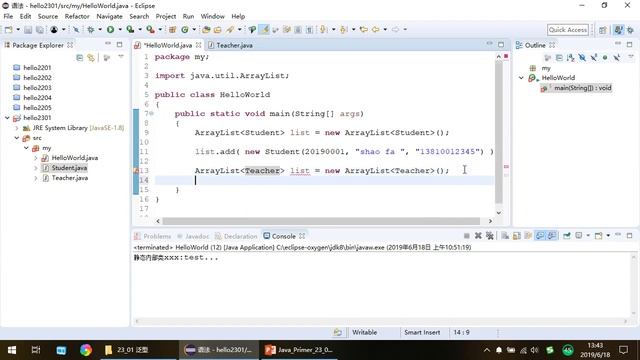Open the Windows Start menu
The width and height of the screenshot is (640, 360).
tap(12, 350)
